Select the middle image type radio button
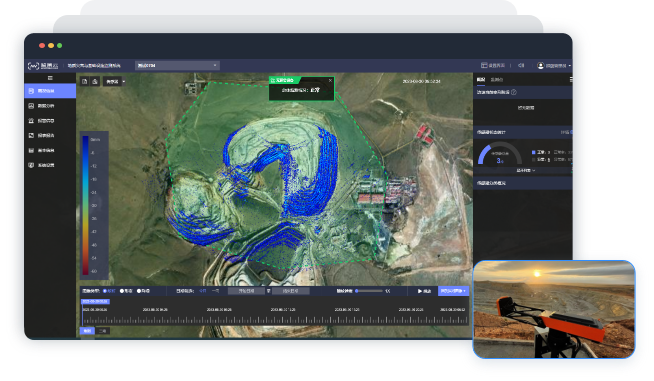Screen dimensions: 654x381 tap(122, 291)
